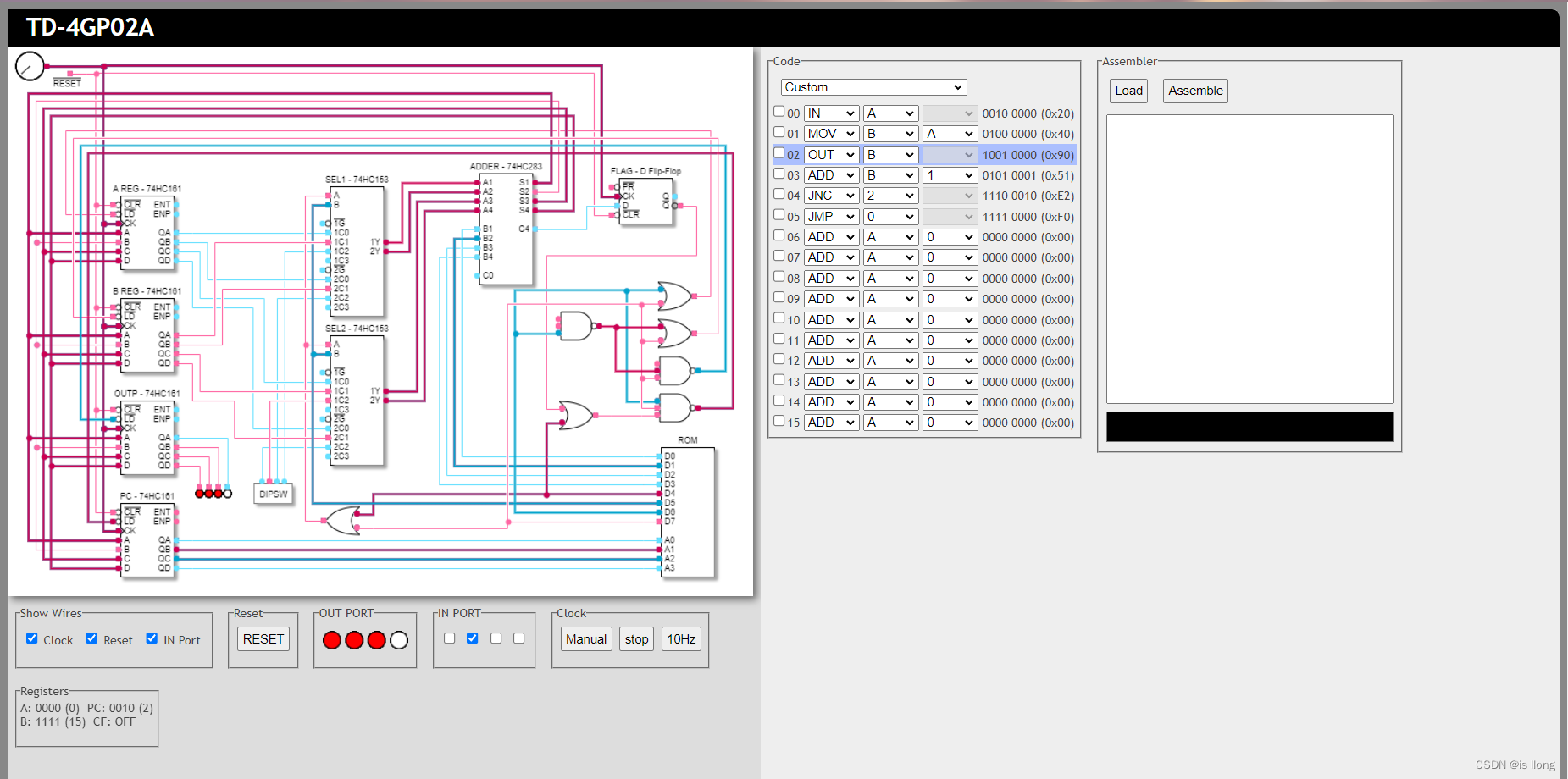This screenshot has width=1568, height=779.
Task: Open the Custom code preset dropdown
Action: point(873,87)
